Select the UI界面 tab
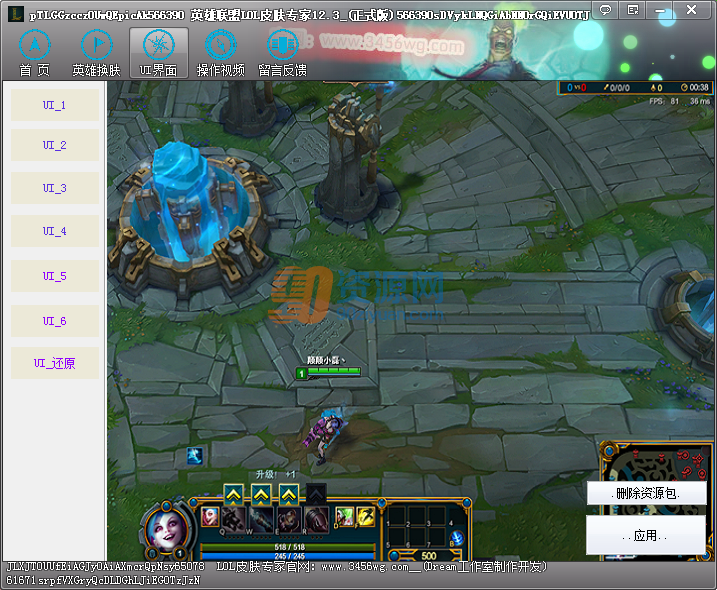717x590 pixels. click(159, 53)
